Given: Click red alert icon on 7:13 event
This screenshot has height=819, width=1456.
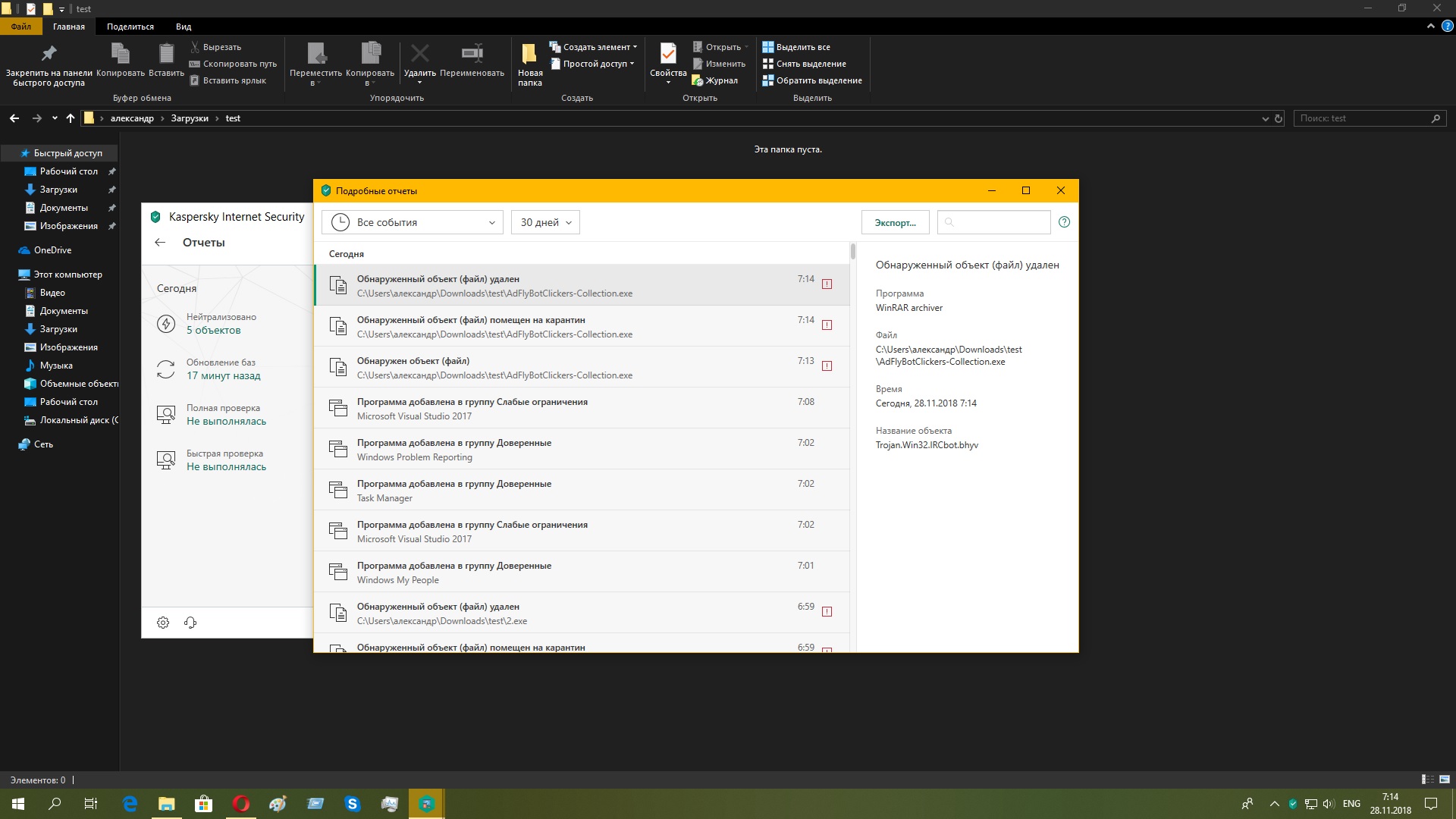Looking at the screenshot, I should pos(827,366).
